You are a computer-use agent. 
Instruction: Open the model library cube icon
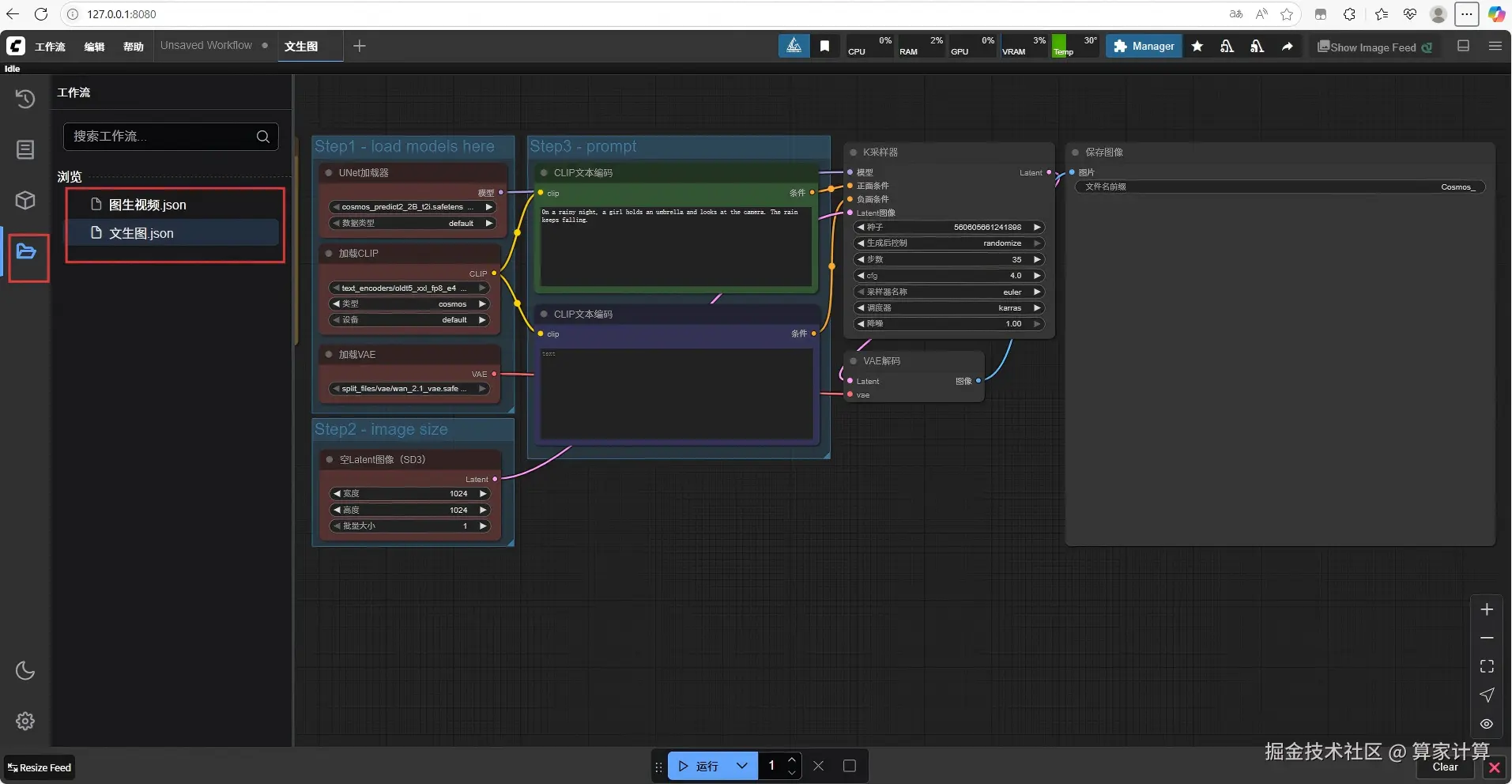pyautogui.click(x=25, y=201)
